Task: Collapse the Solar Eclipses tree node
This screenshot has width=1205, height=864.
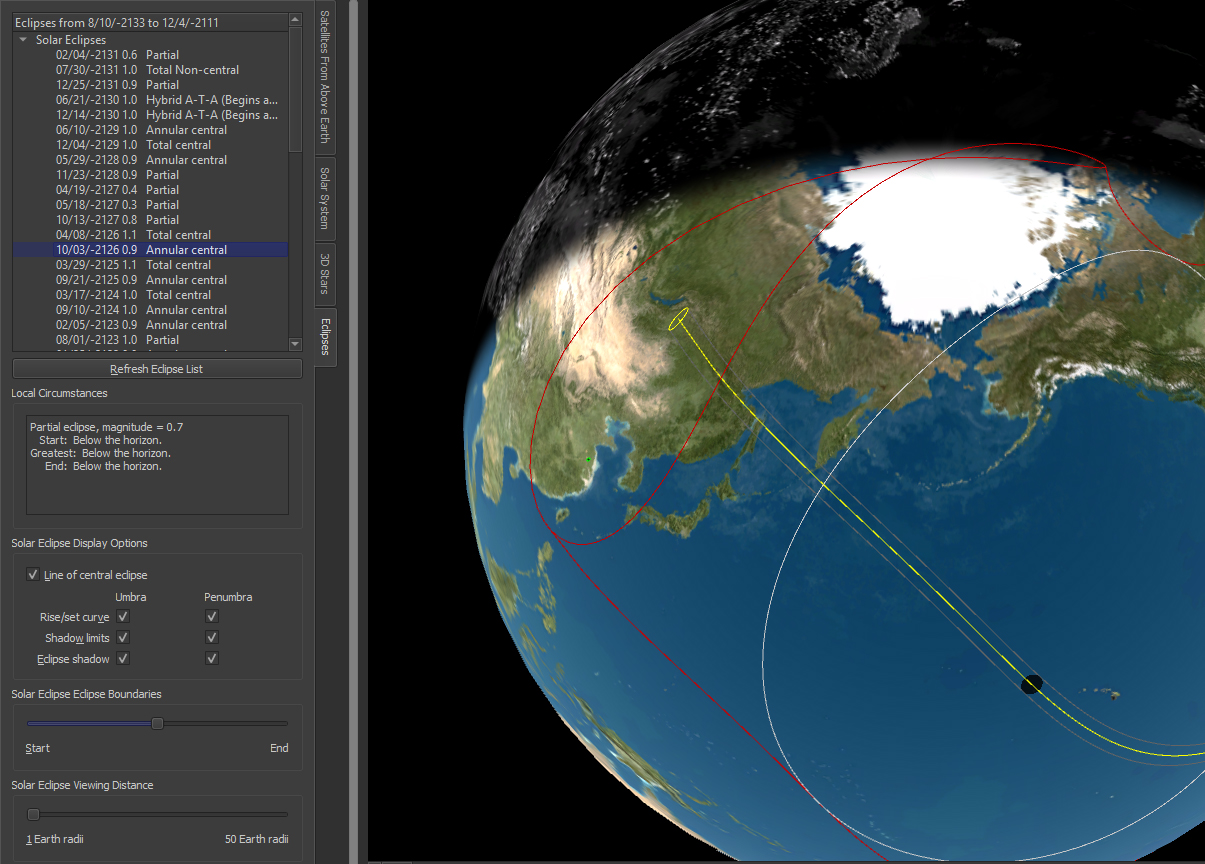Action: 23,40
